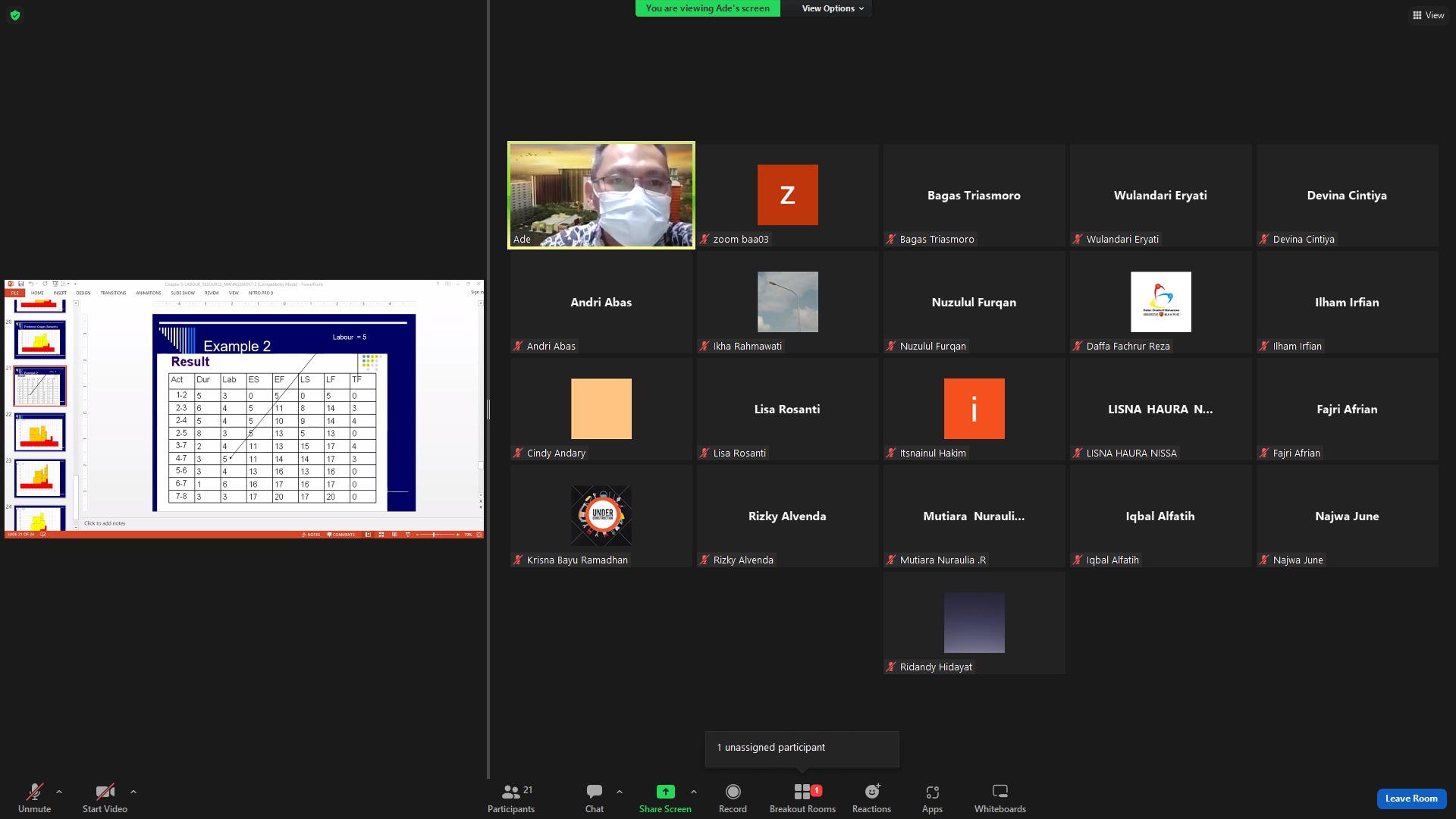
Task: Open the Chat panel
Action: tap(595, 799)
